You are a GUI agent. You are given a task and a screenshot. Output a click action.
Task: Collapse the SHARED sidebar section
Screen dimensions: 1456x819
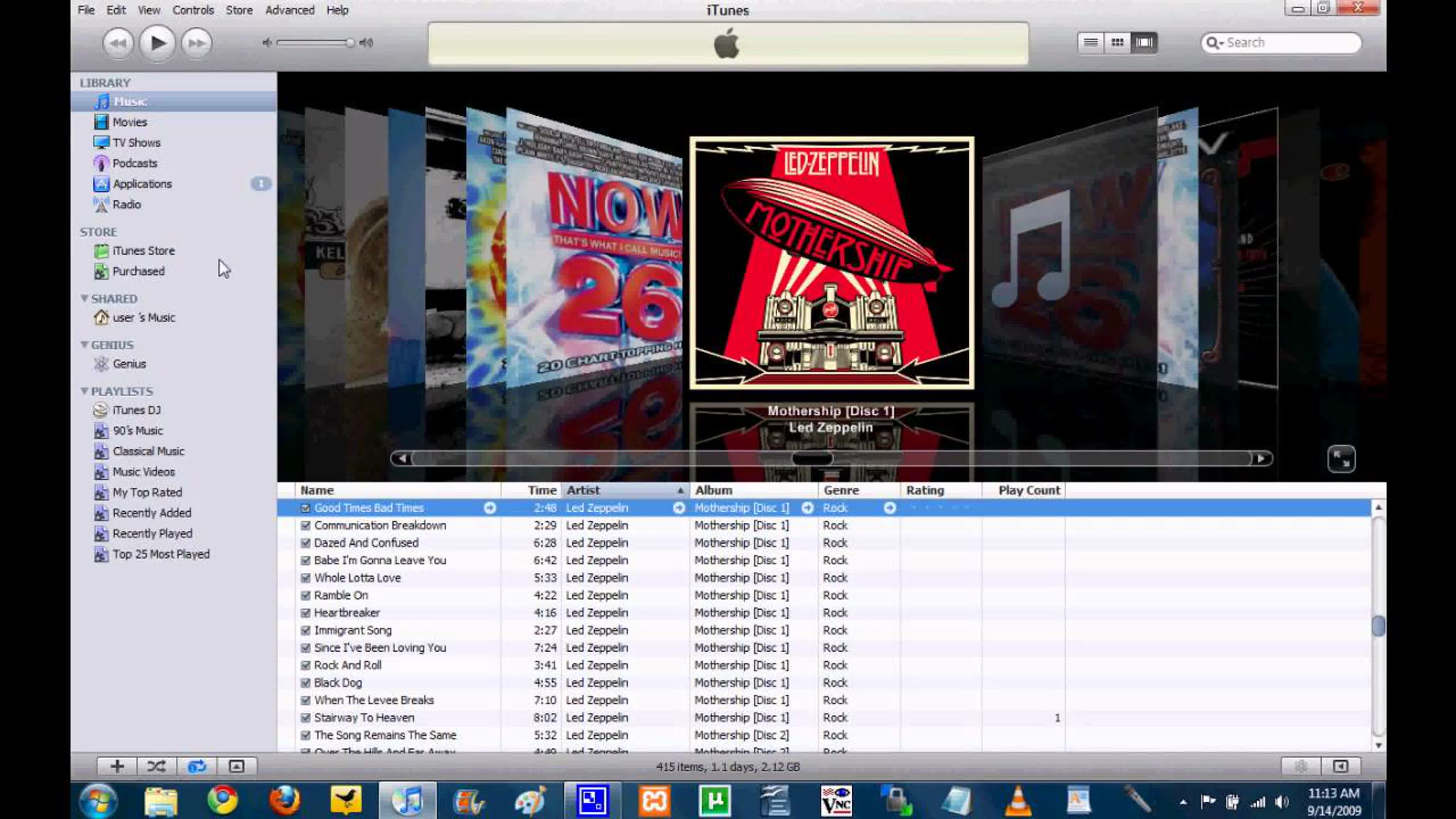click(x=84, y=298)
